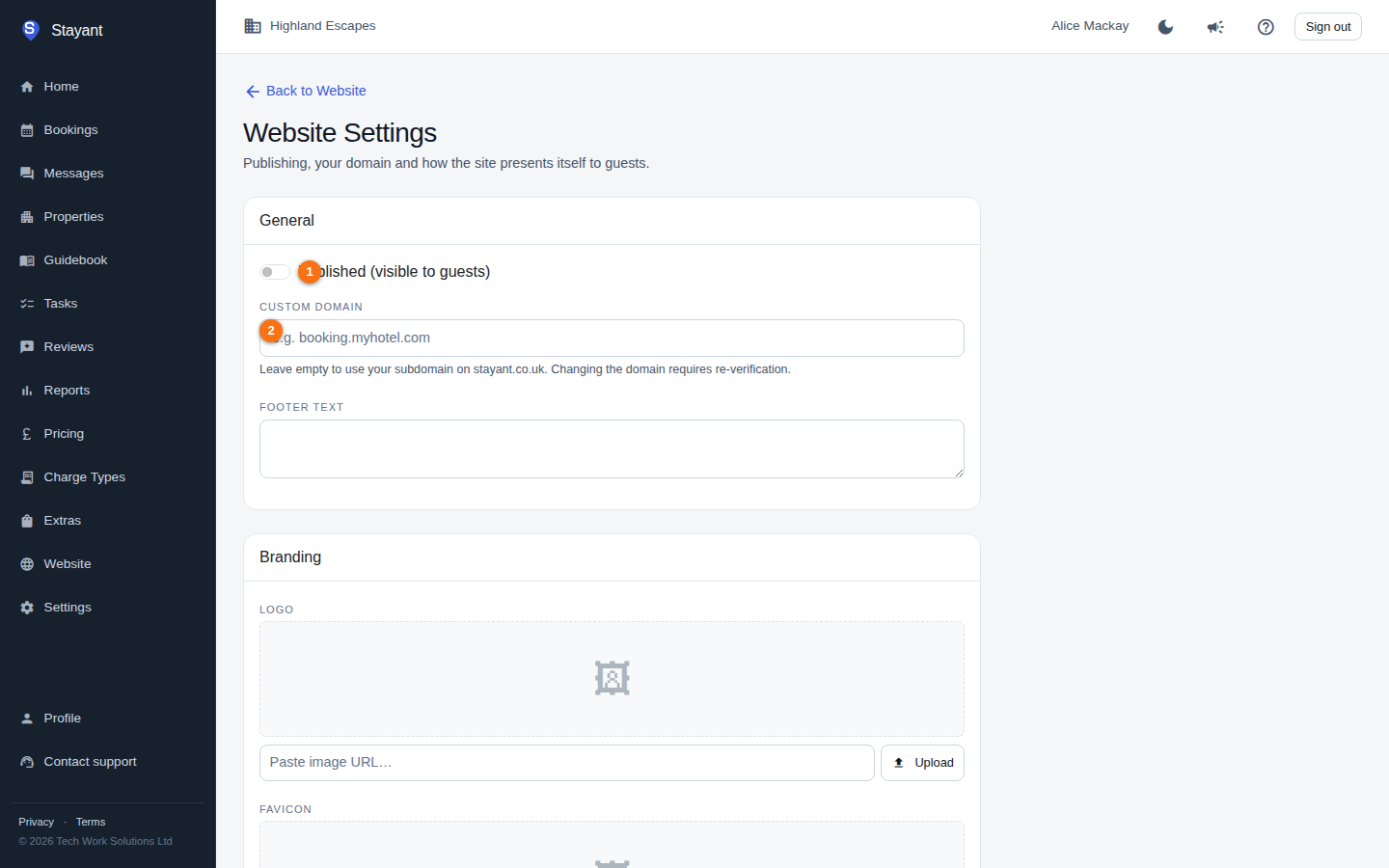Image resolution: width=1389 pixels, height=868 pixels.
Task: Click the Contact support headset icon
Action: [x=27, y=762]
